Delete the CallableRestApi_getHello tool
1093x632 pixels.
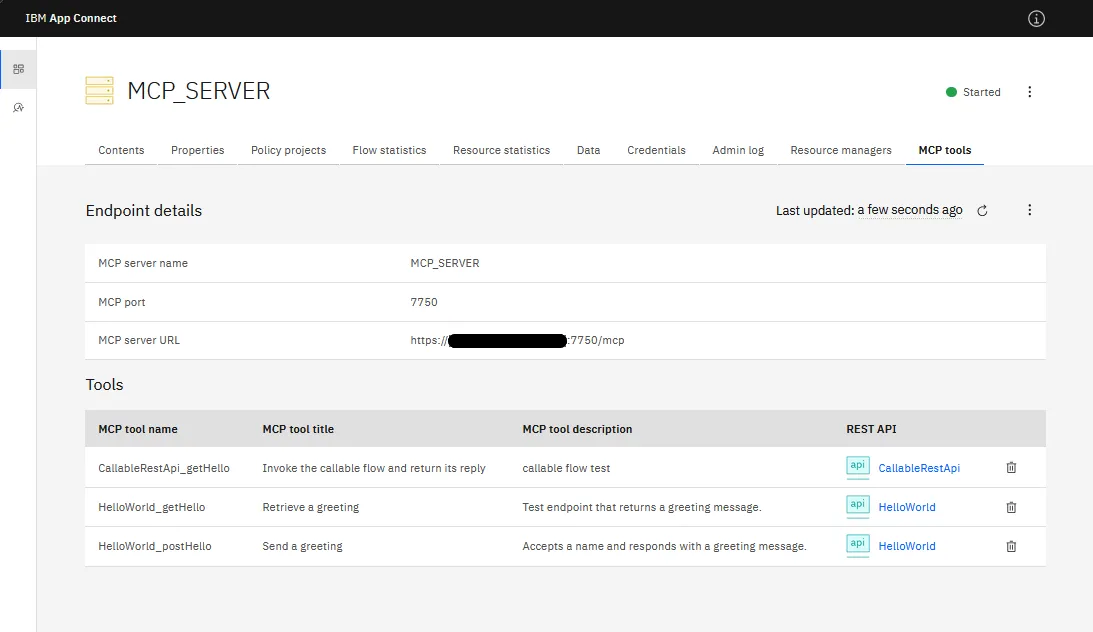(x=1011, y=468)
